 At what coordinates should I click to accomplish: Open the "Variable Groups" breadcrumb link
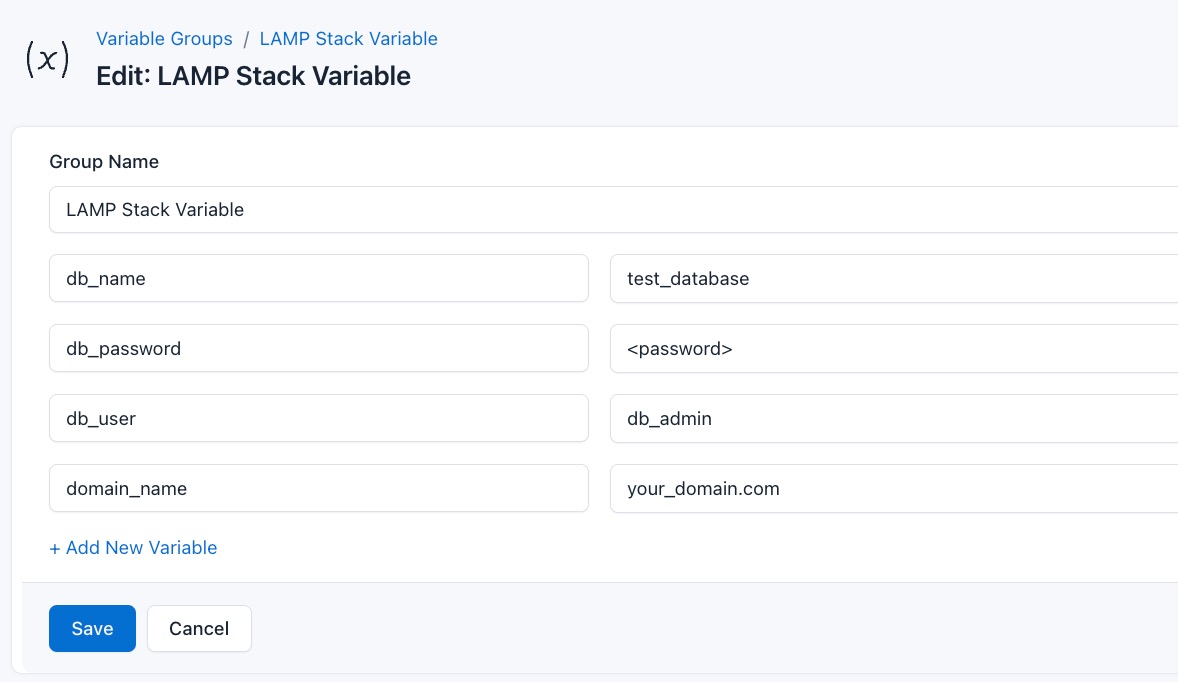click(x=164, y=39)
